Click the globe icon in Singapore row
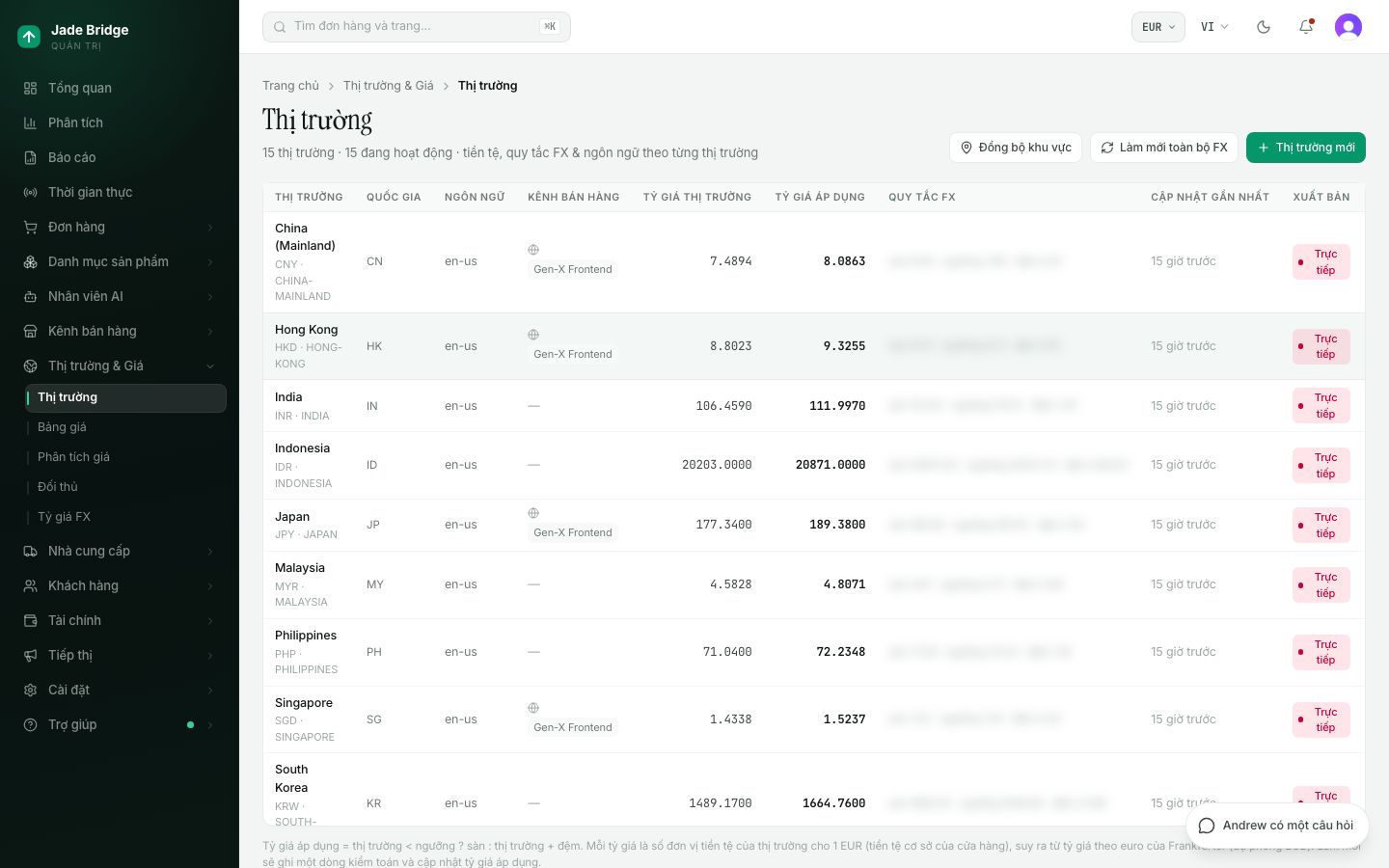Screen dimensions: 1389x868 pyautogui.click(x=533, y=708)
